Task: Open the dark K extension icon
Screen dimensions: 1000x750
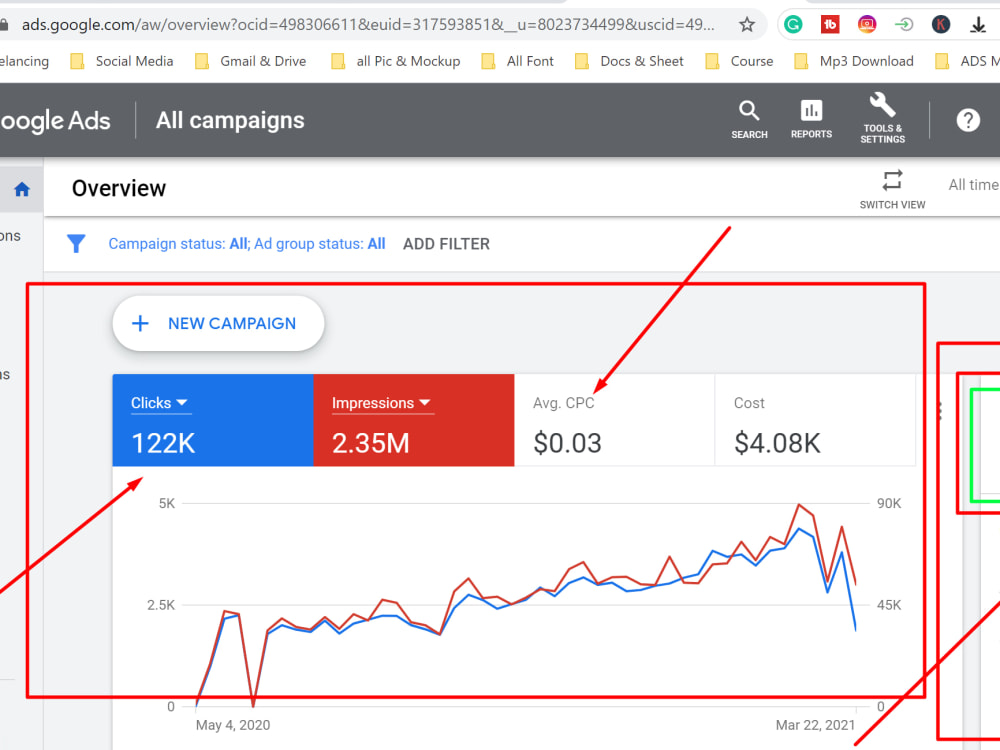Action: pyautogui.click(x=941, y=25)
